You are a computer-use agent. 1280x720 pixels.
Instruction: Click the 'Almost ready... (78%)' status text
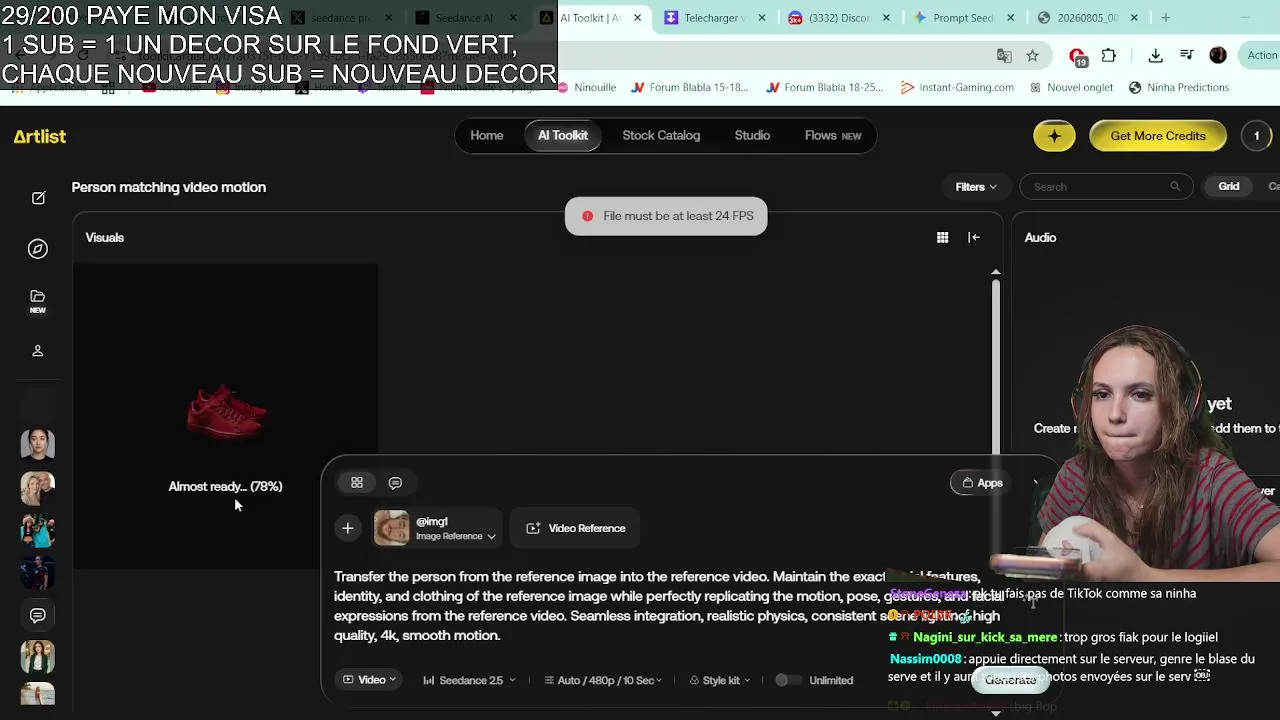point(225,487)
